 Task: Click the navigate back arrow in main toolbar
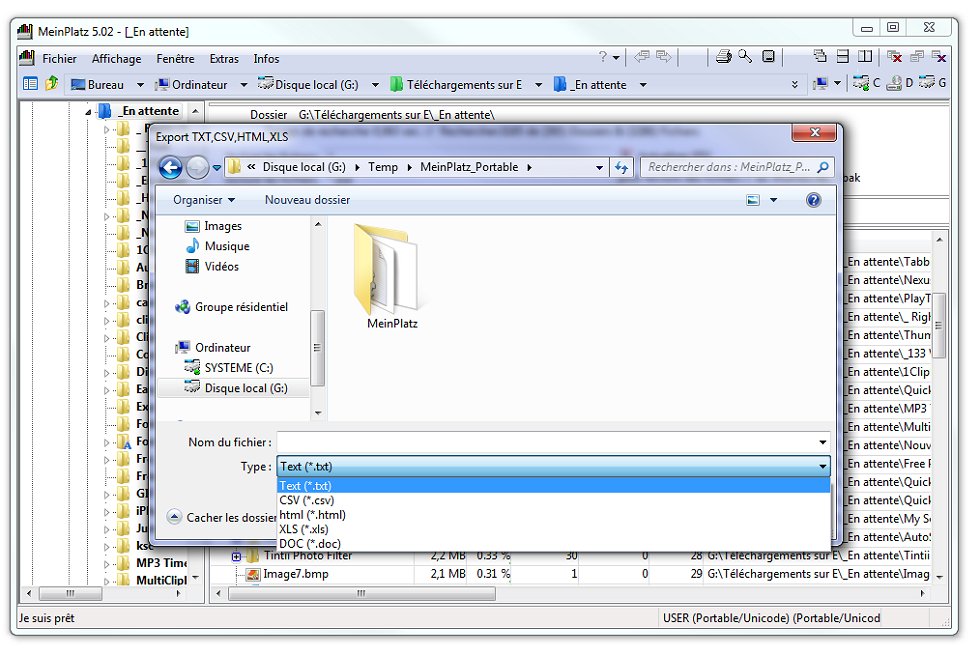[641, 57]
